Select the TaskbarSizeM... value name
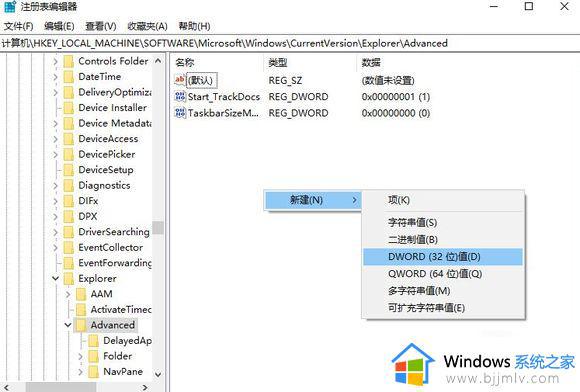Viewport: 580px width, 392px height. coord(223,113)
